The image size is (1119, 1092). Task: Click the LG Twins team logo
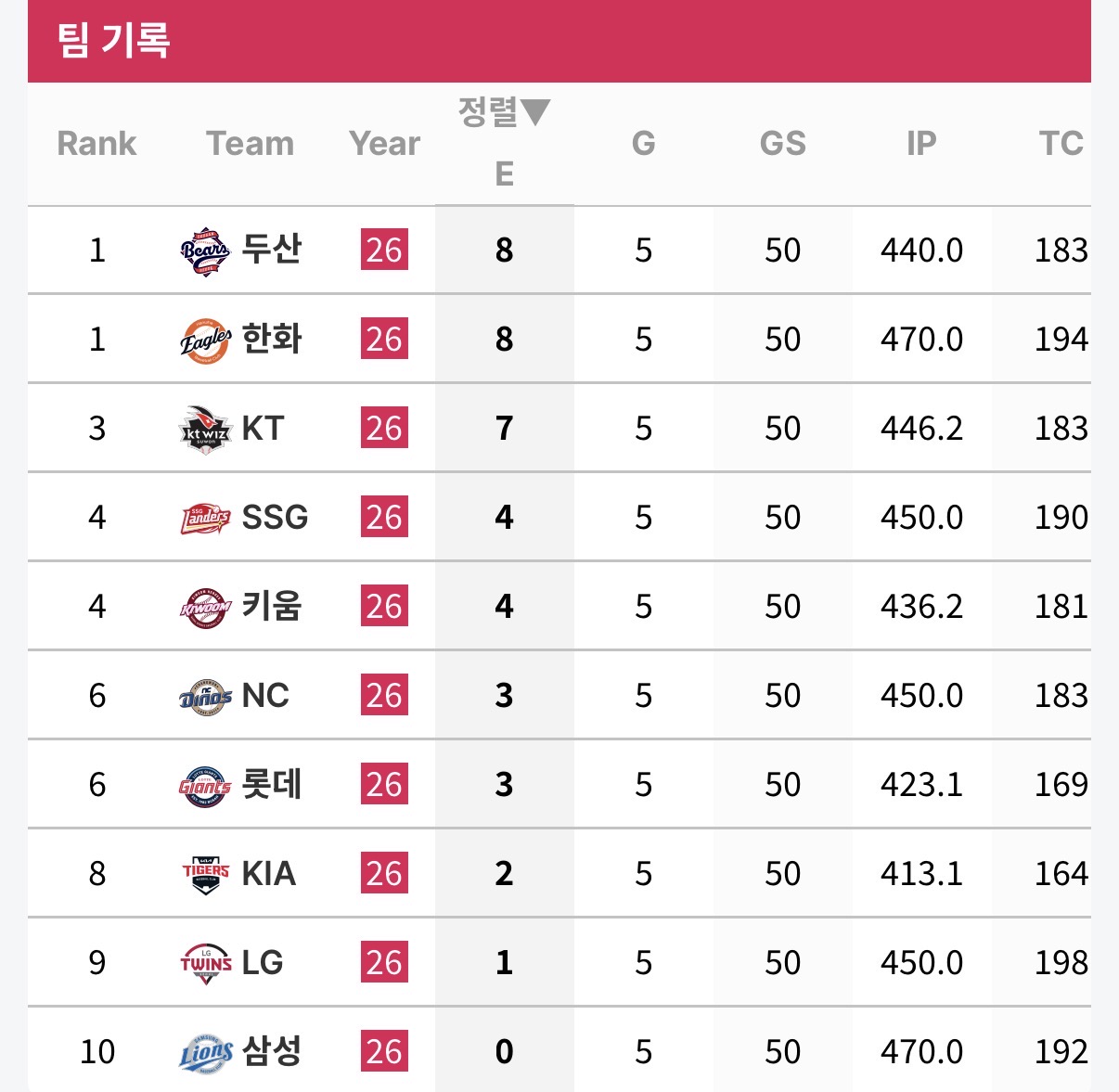coord(205,963)
